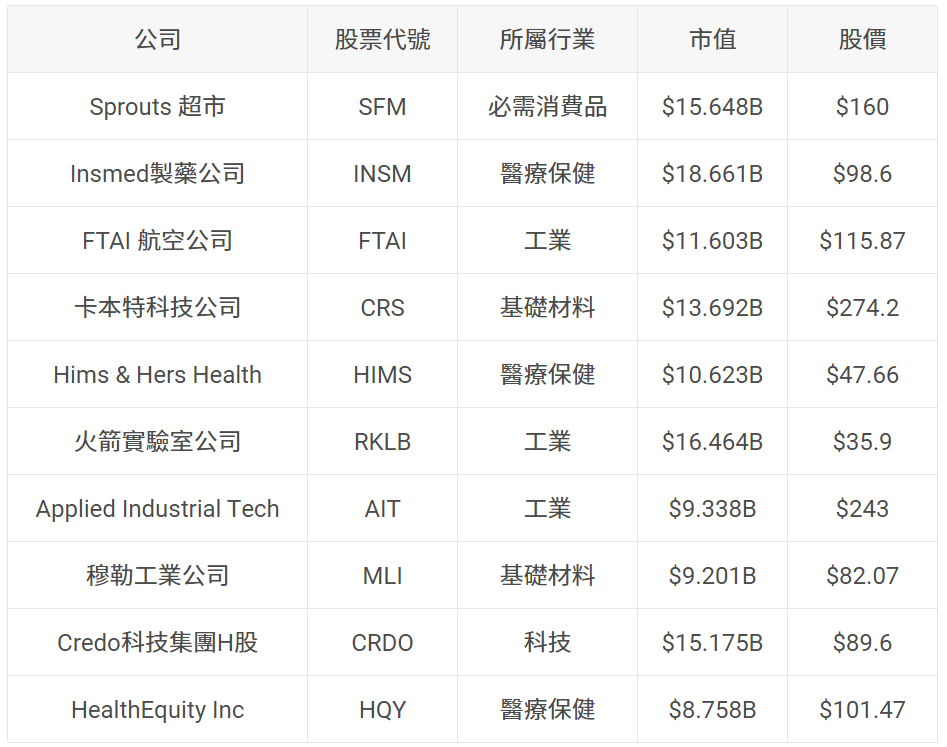The image size is (947, 747).
Task: Click the Hims & Hers Health cell
Action: (x=158, y=375)
